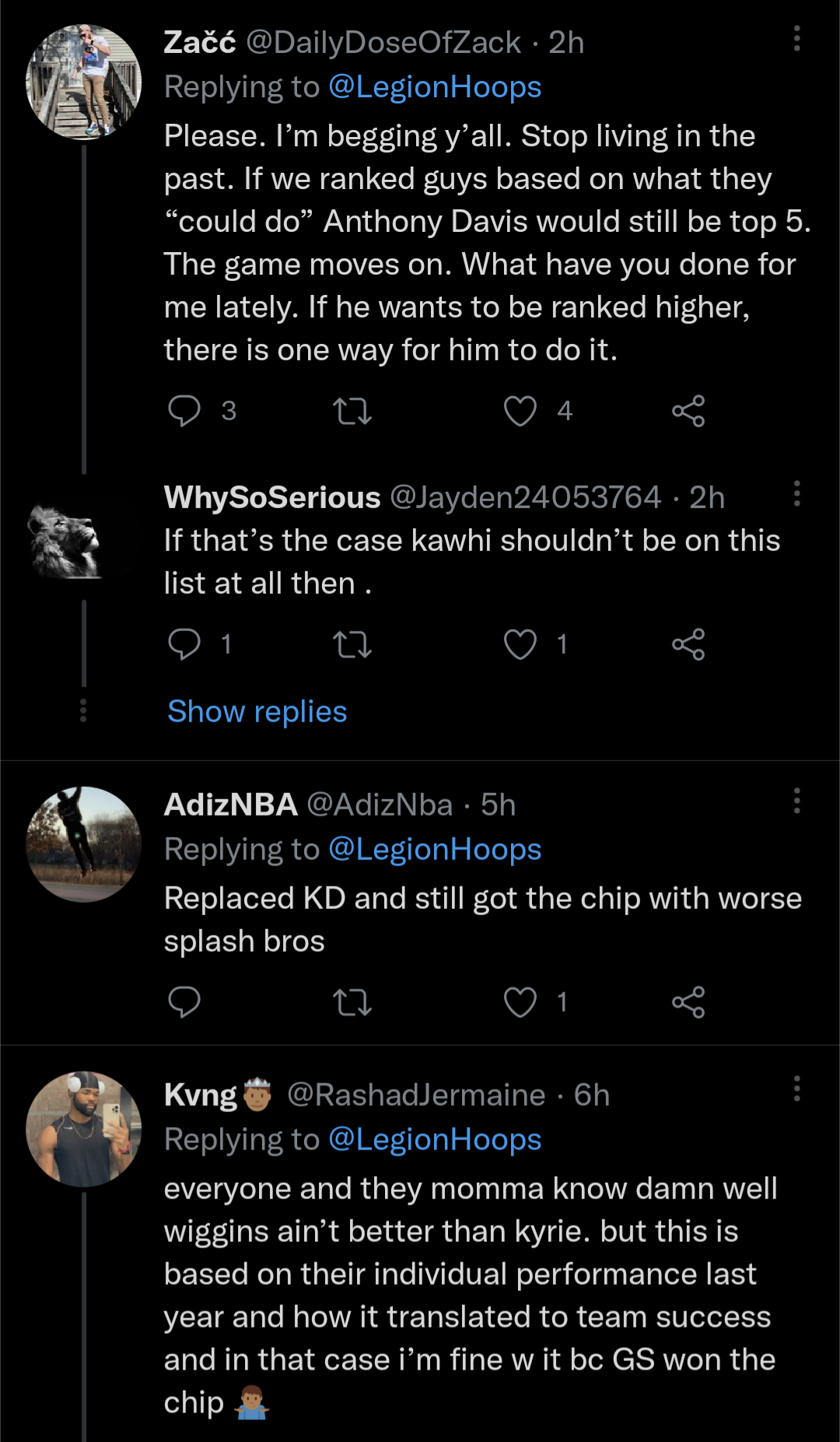Open more options on Začć's tweet

coord(796,38)
